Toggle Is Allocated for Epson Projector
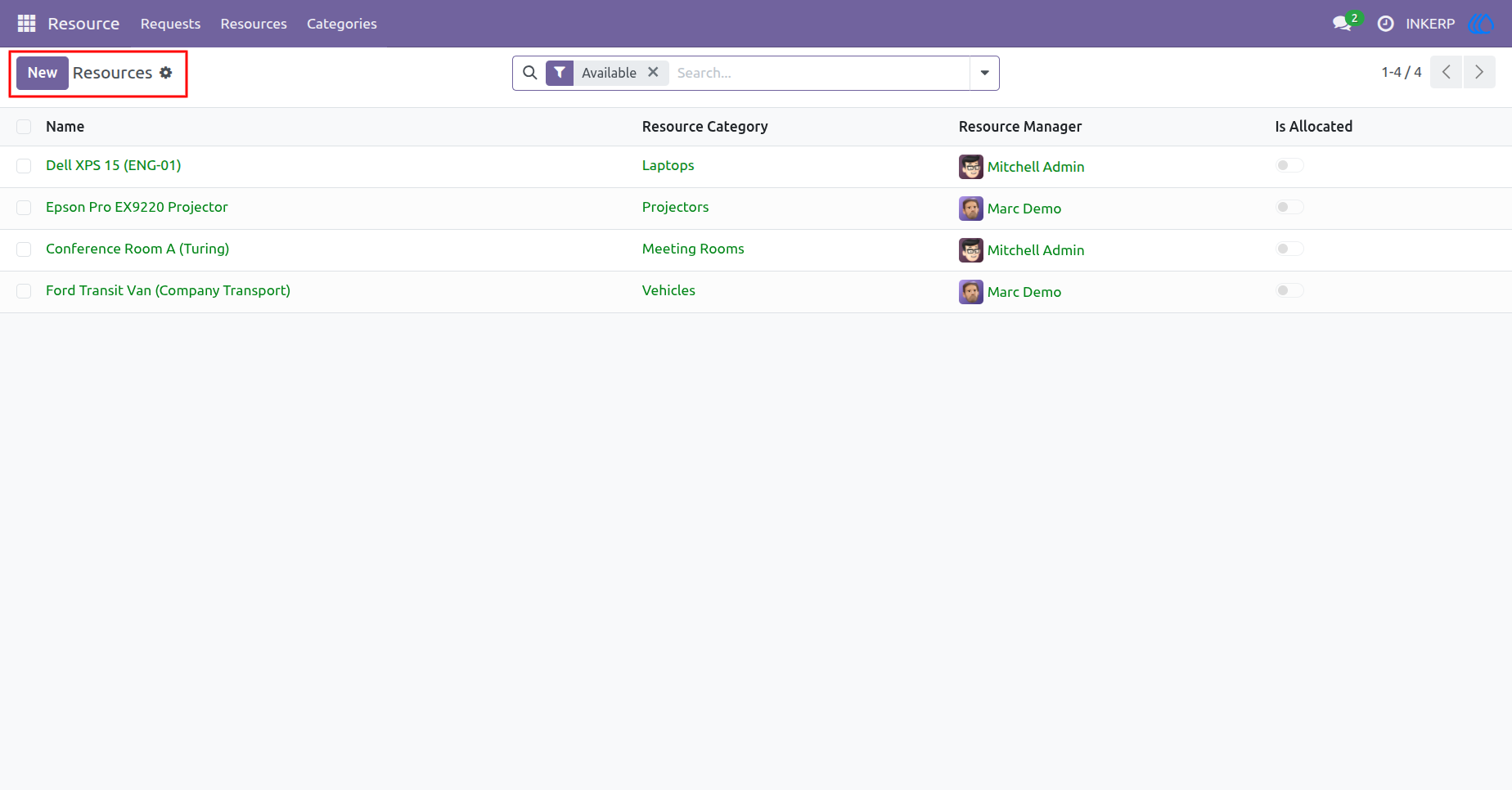The width and height of the screenshot is (1512, 790). coord(1289,207)
